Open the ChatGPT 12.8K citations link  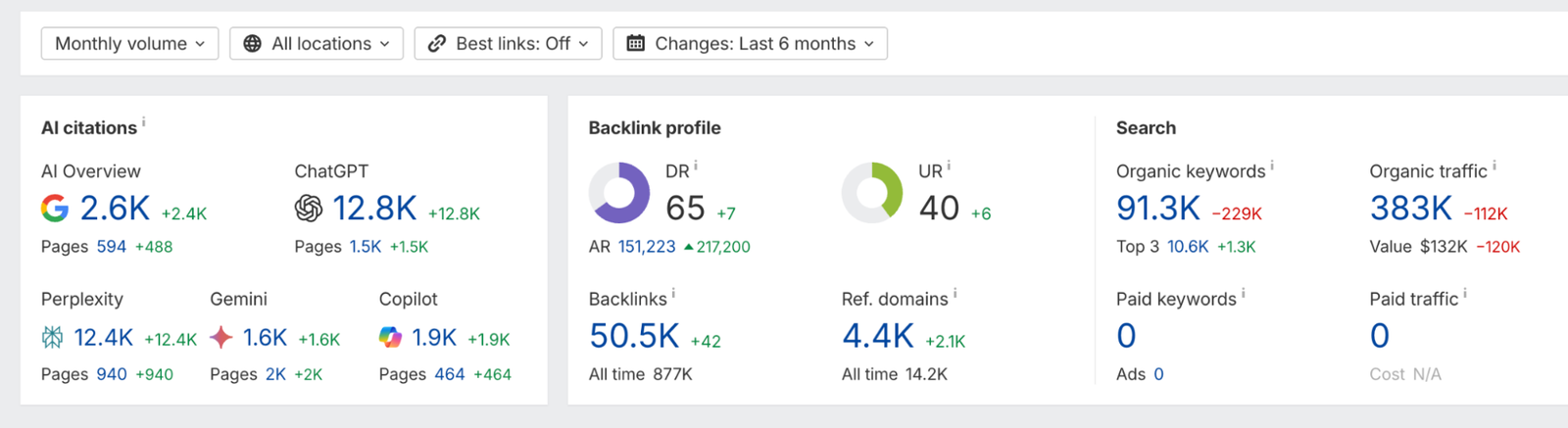coord(374,208)
